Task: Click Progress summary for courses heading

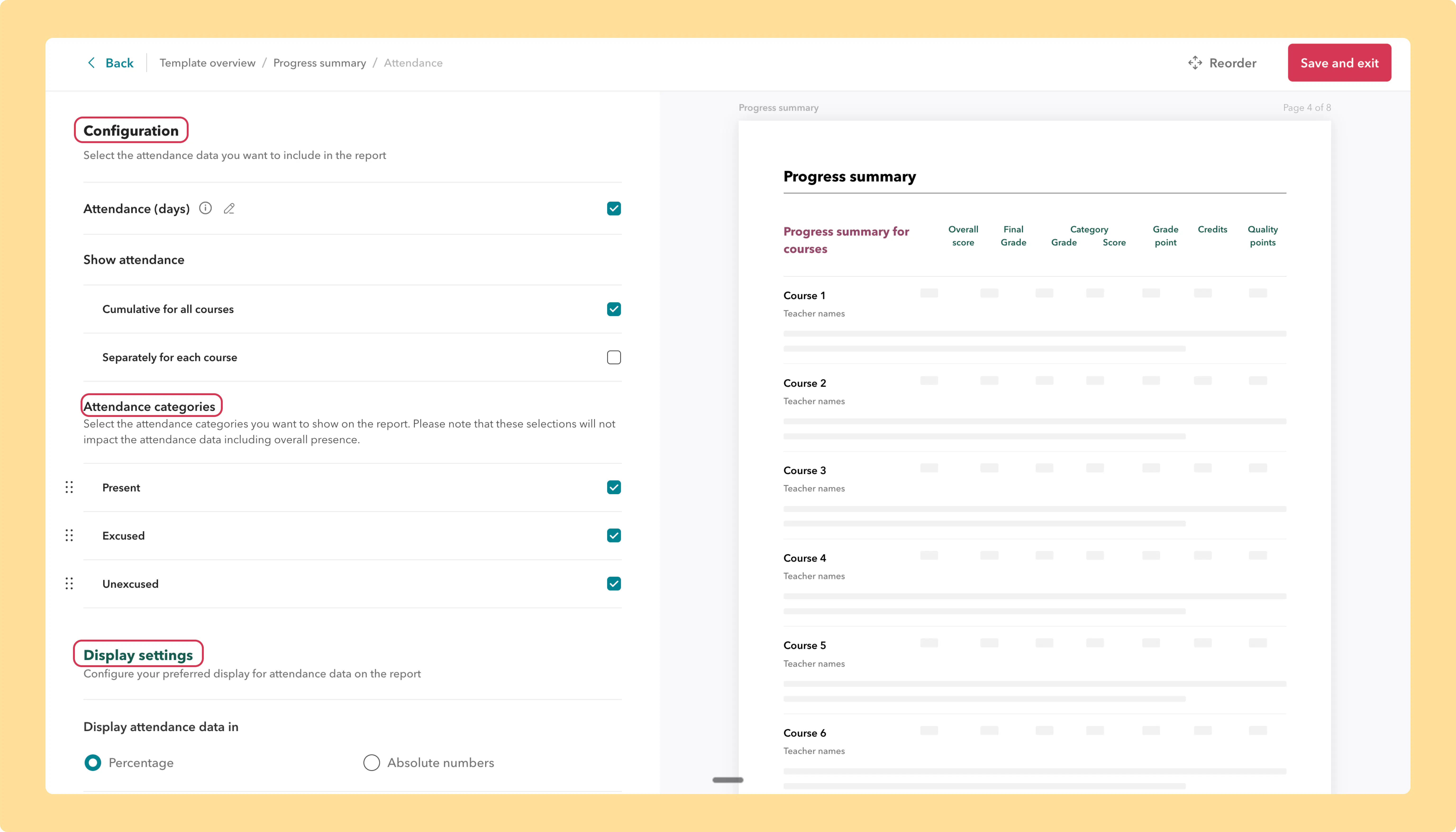Action: (x=846, y=240)
